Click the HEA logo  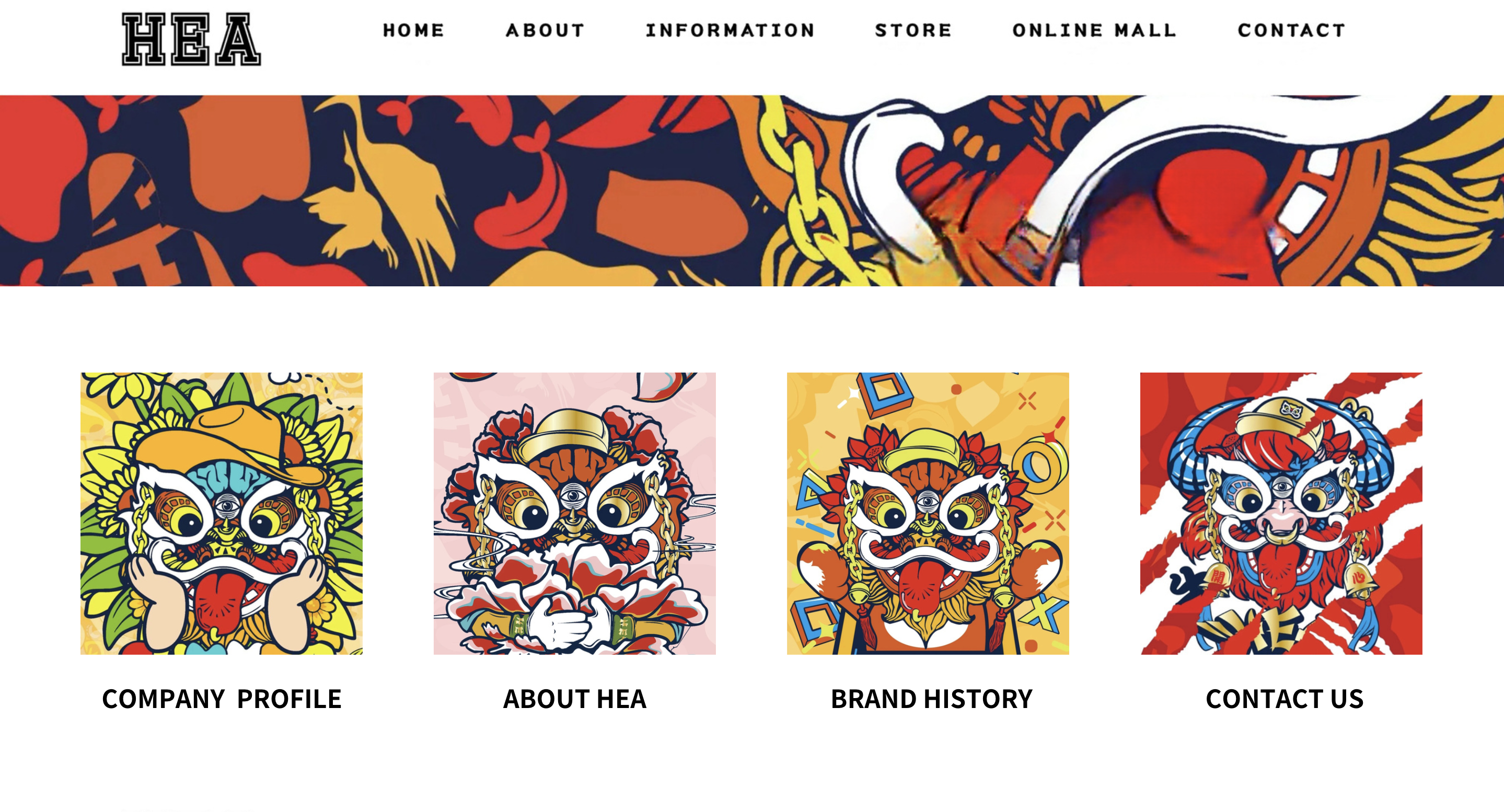[x=191, y=39]
